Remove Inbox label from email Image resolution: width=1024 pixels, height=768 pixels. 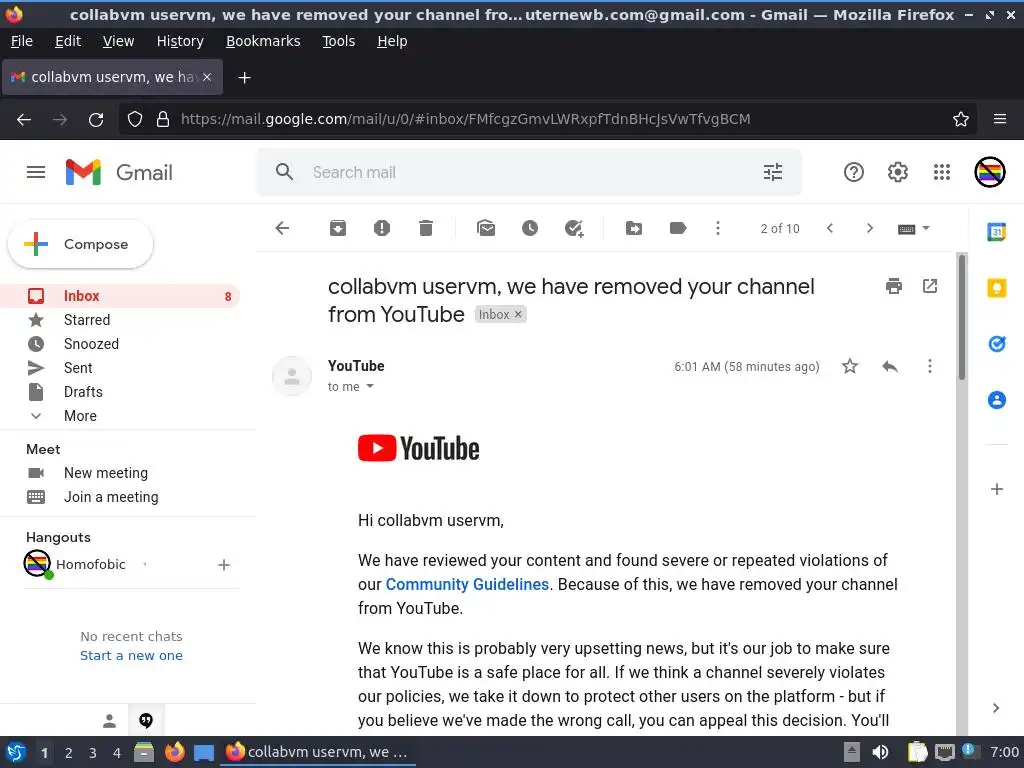pyautogui.click(x=518, y=314)
